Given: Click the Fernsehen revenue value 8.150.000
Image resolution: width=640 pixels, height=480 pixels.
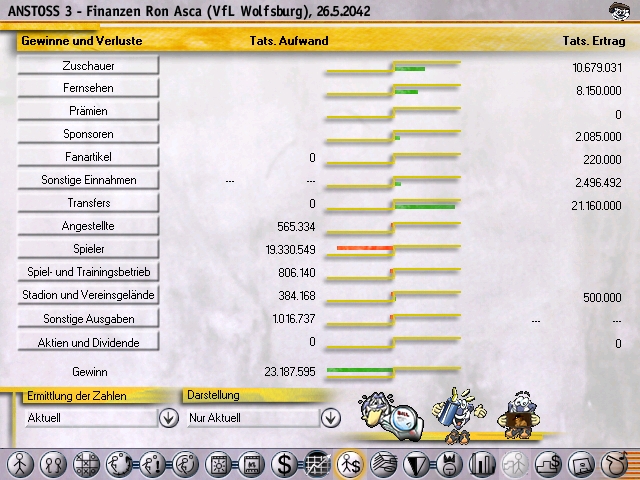Looking at the screenshot, I should [599, 90].
